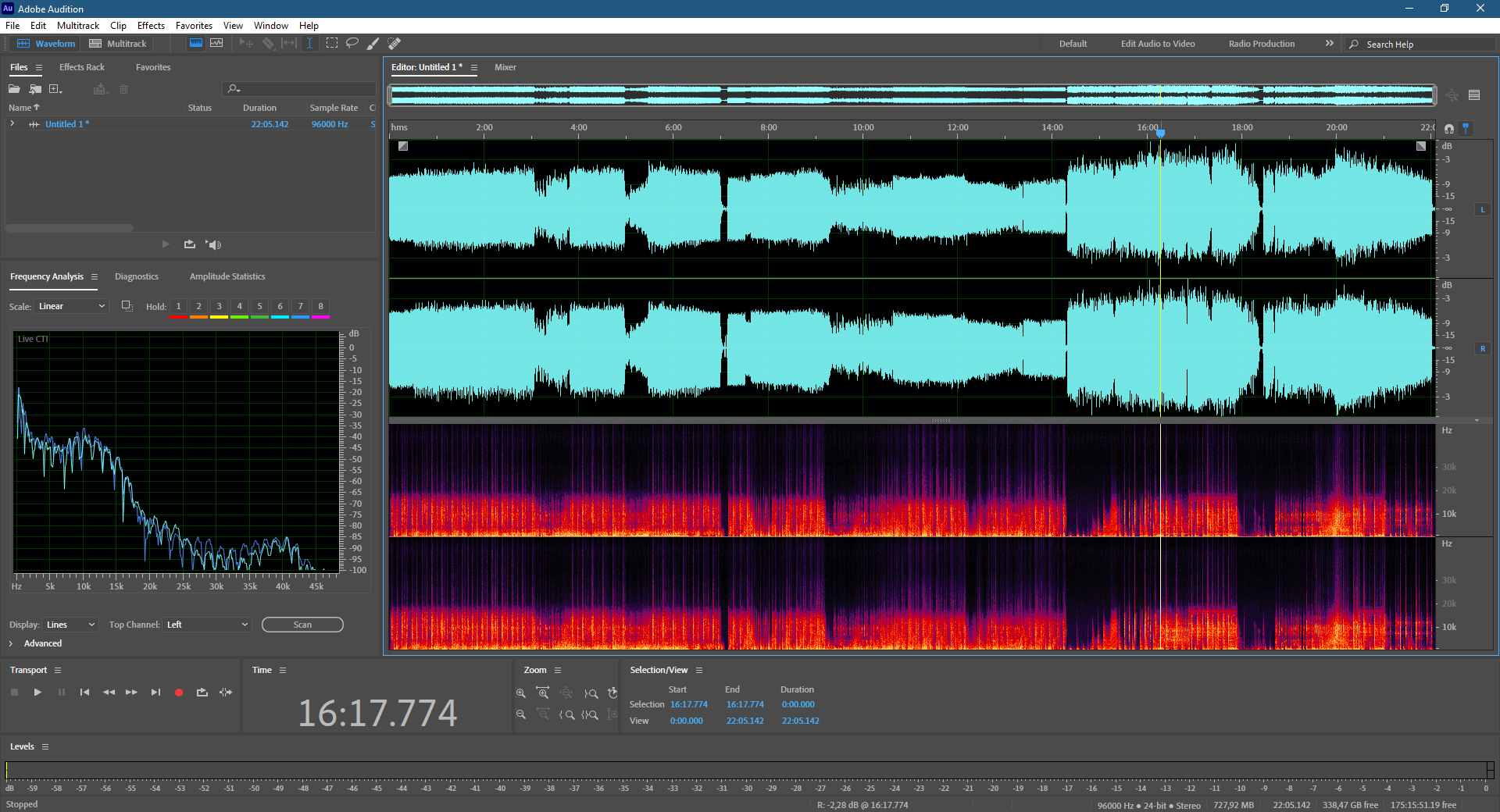
Task: Open the Top Channel dropdown
Action: pos(207,625)
